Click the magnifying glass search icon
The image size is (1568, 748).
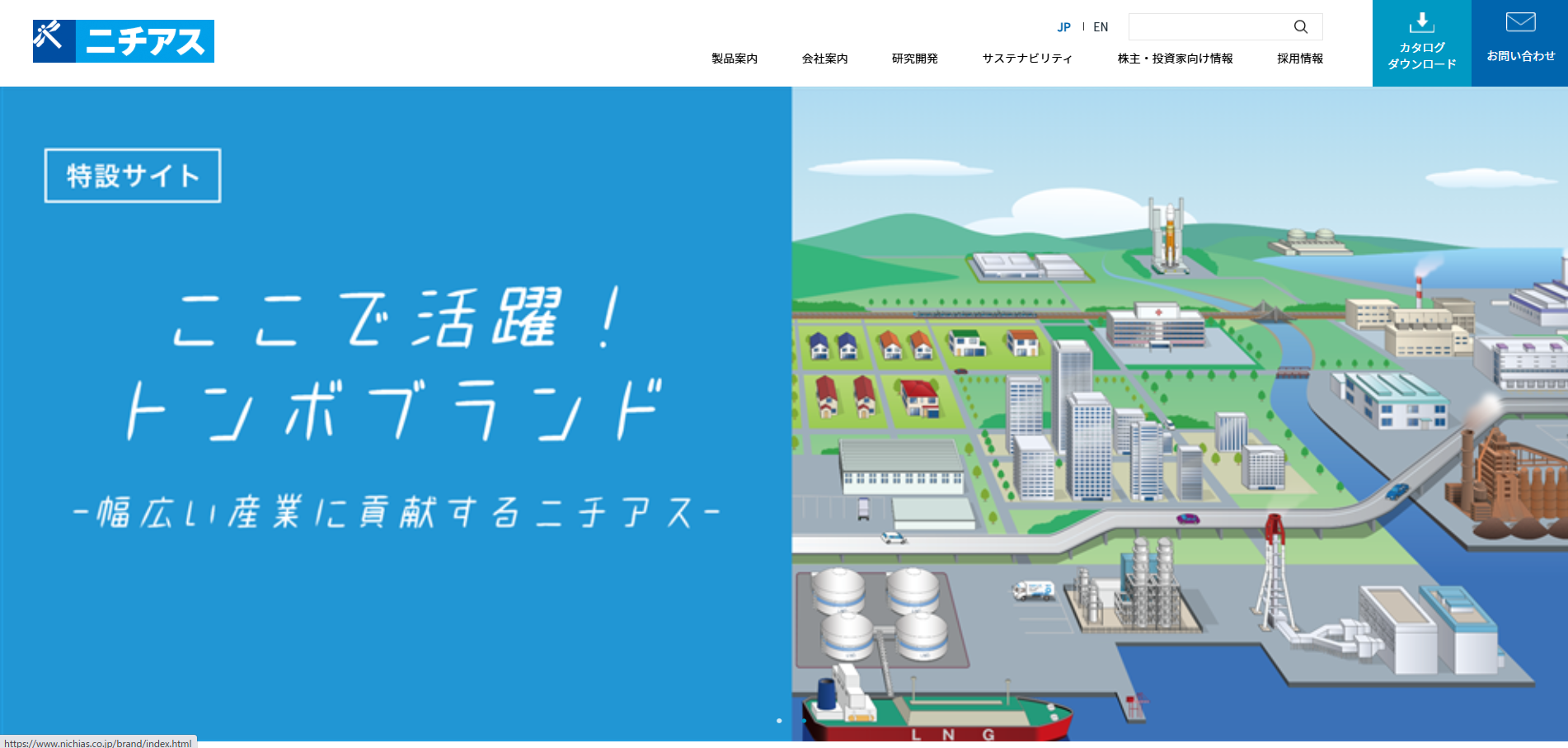(1301, 26)
